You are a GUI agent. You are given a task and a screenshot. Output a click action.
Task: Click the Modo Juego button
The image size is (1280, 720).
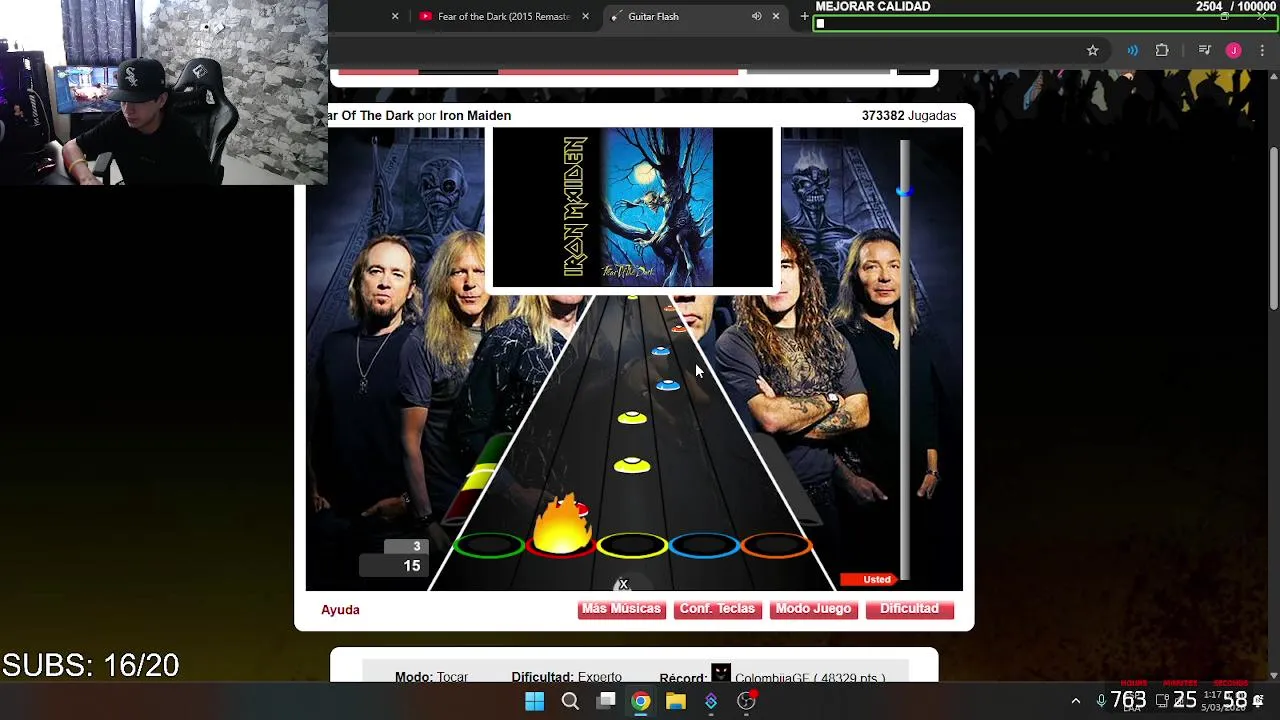click(813, 609)
